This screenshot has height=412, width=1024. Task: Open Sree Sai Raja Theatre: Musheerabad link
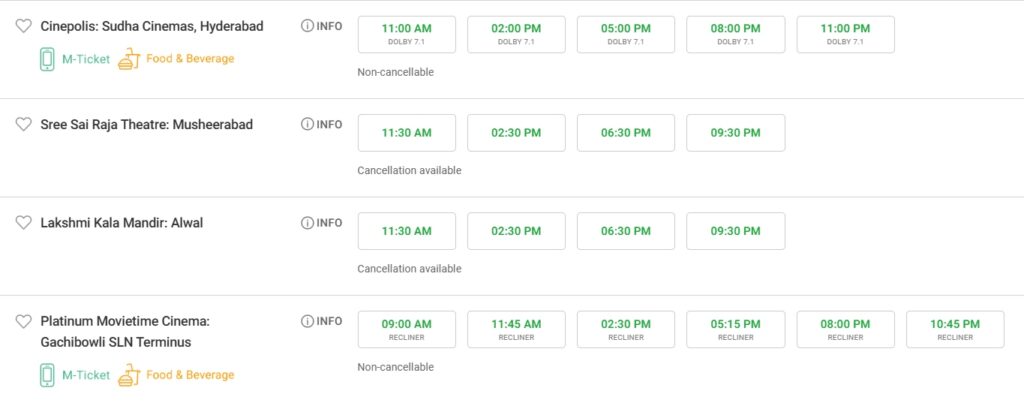147,125
